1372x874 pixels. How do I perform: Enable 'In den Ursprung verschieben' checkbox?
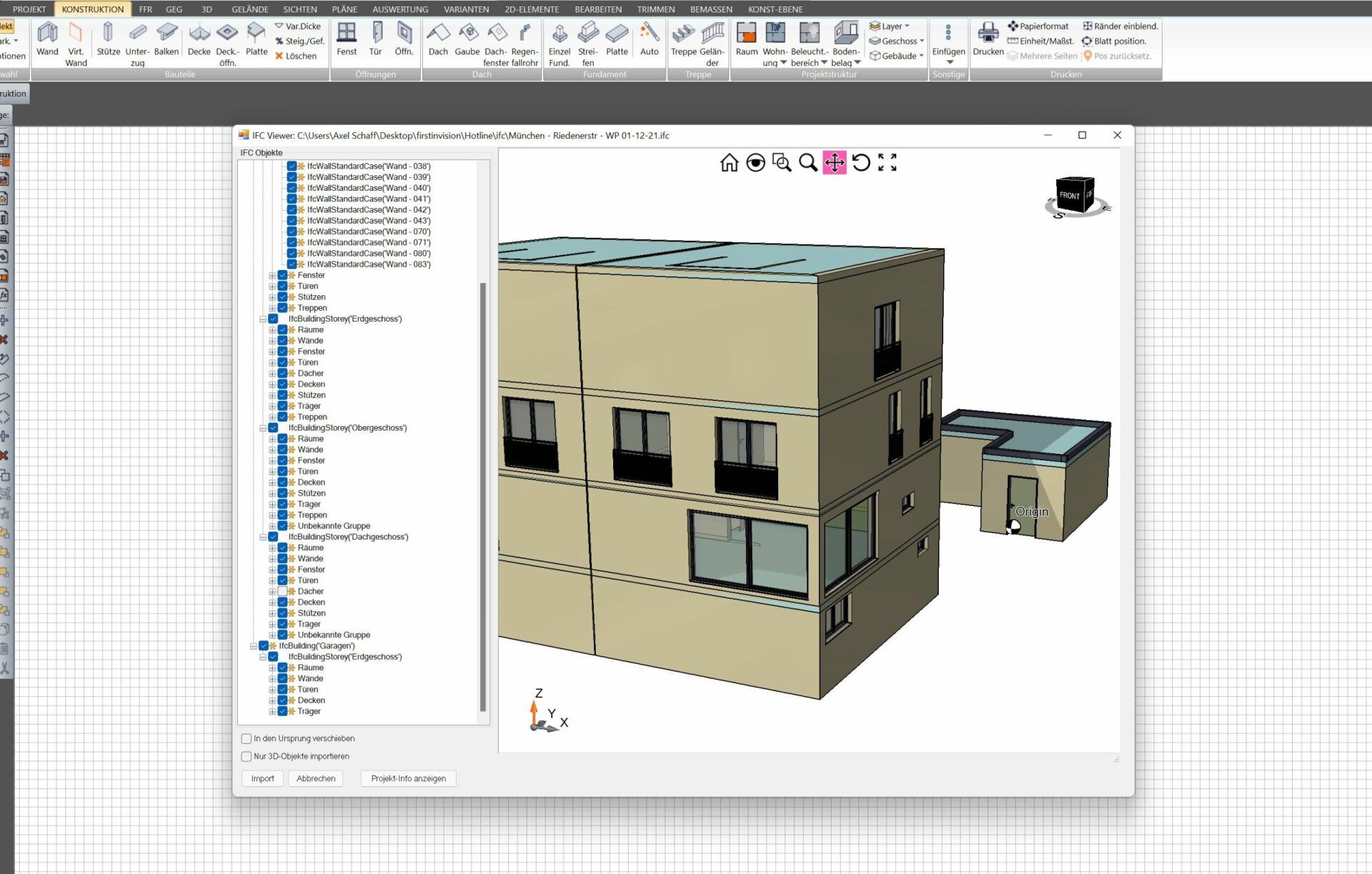(247, 739)
